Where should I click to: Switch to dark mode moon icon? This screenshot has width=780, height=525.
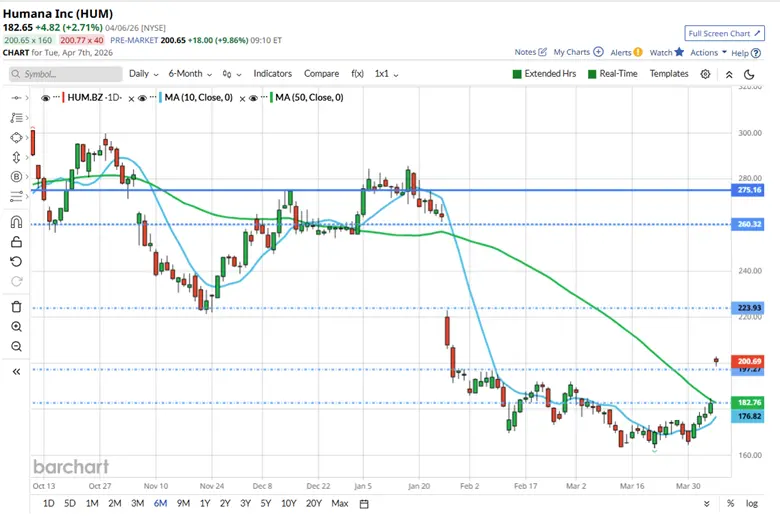pyautogui.click(x=749, y=75)
